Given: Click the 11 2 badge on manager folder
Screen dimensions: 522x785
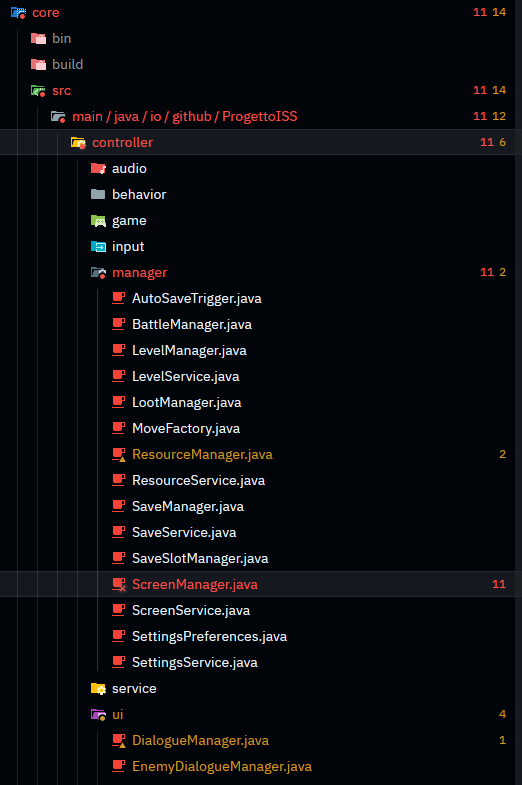Looking at the screenshot, I should [493, 272].
